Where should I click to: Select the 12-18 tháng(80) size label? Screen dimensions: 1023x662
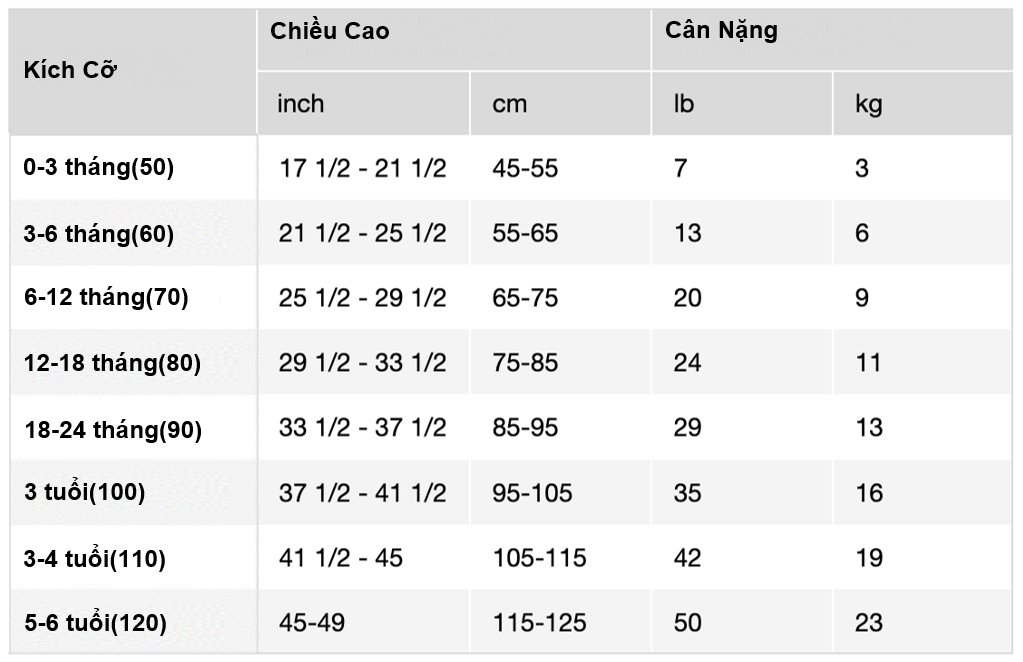coord(112,364)
